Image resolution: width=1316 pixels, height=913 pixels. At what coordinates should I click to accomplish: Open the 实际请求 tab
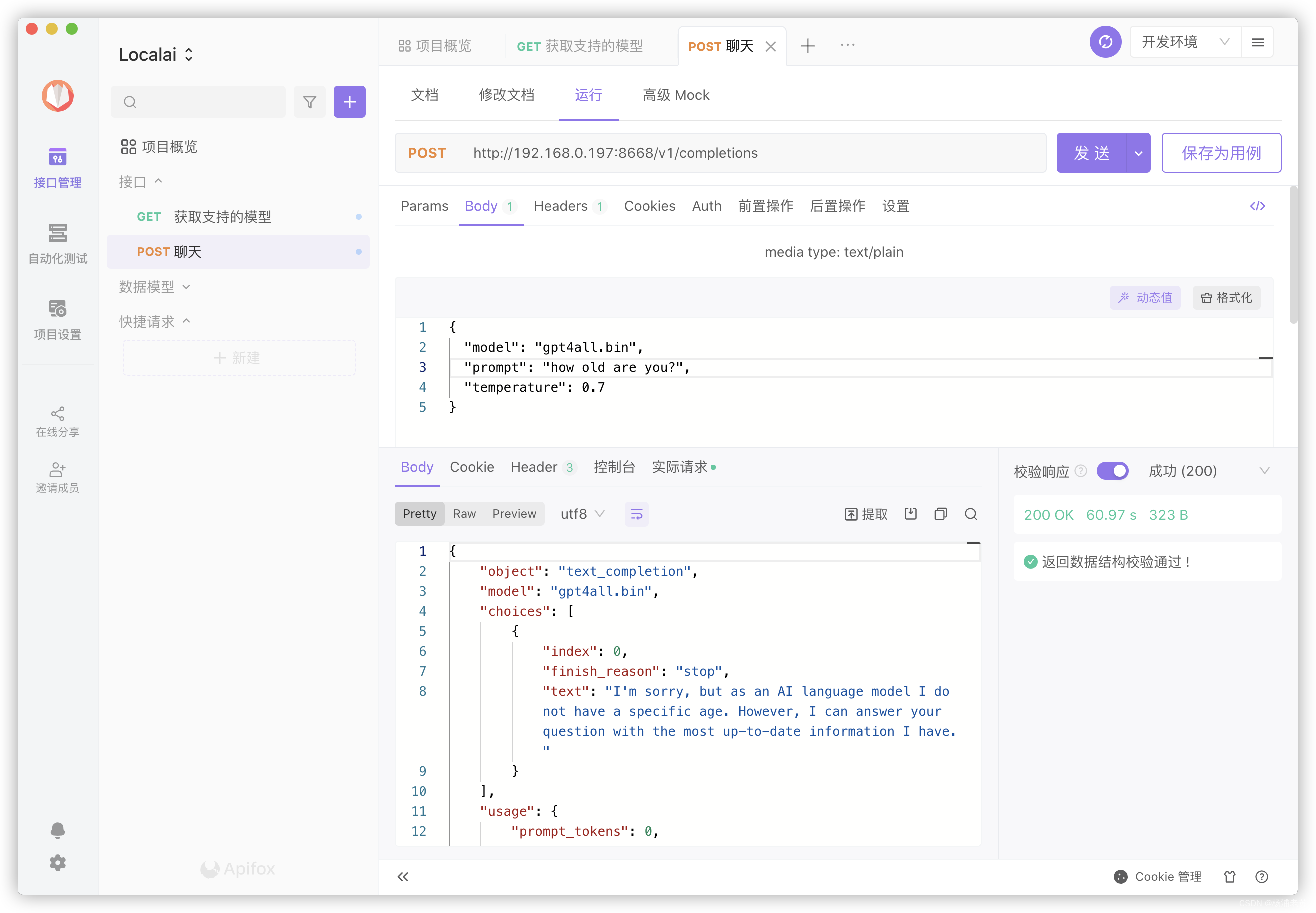pyautogui.click(x=683, y=468)
